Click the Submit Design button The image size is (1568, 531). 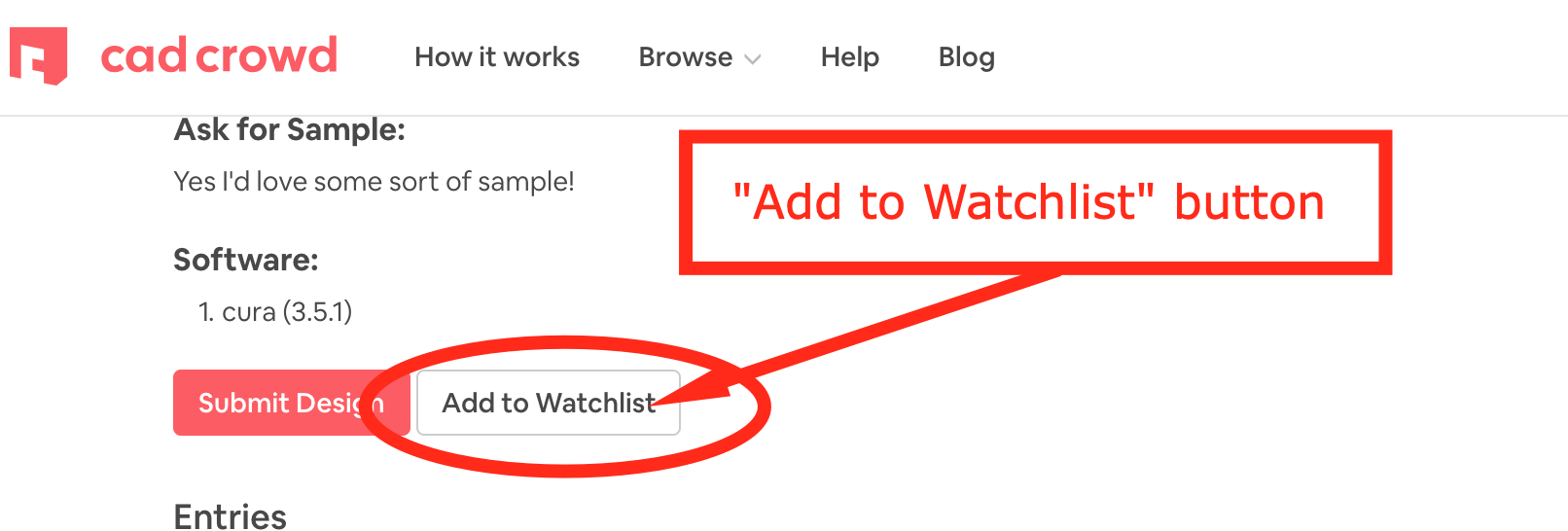(x=291, y=403)
